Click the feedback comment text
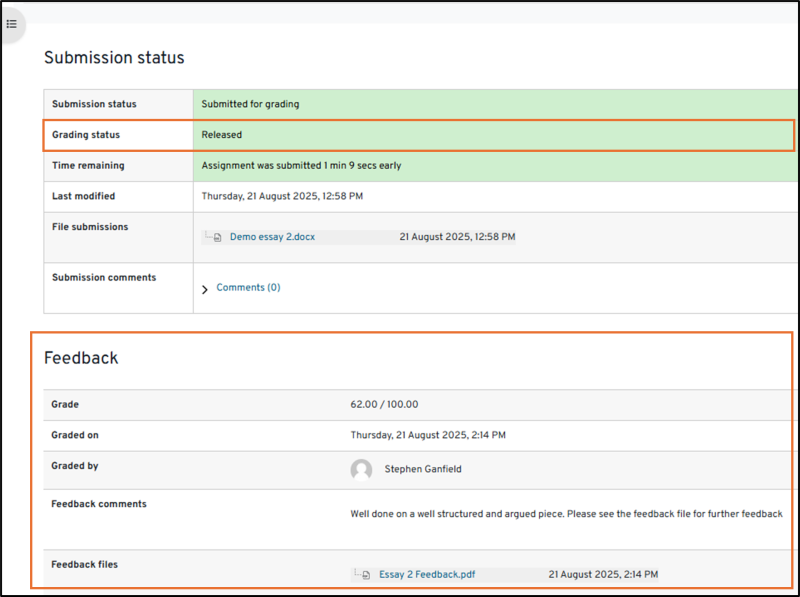 [566, 514]
